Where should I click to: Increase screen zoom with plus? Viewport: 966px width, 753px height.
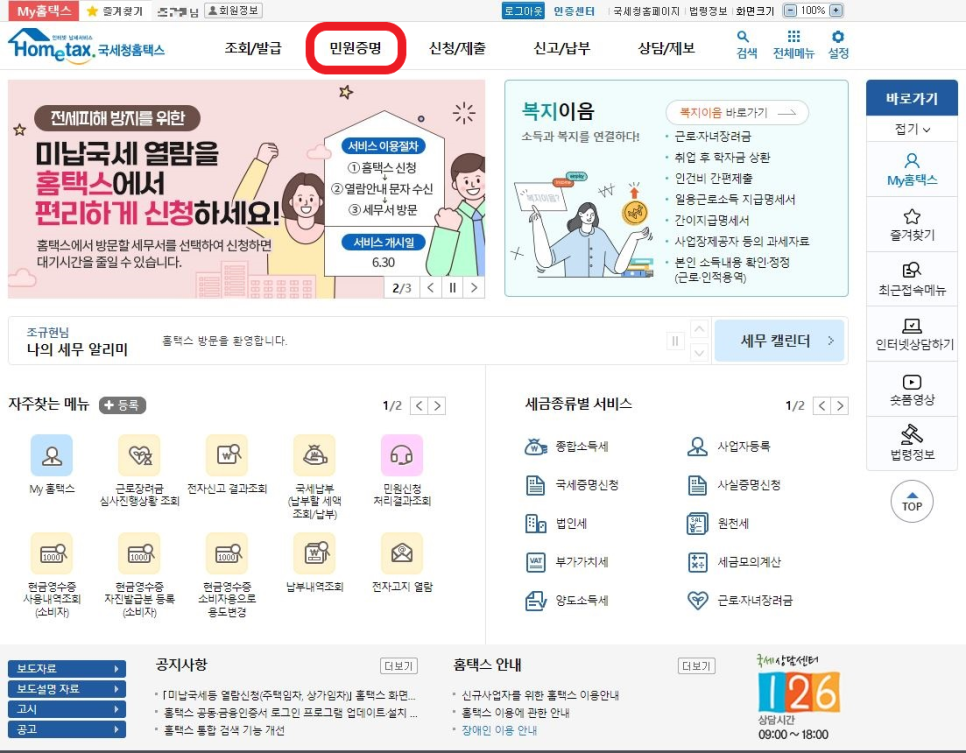click(836, 10)
